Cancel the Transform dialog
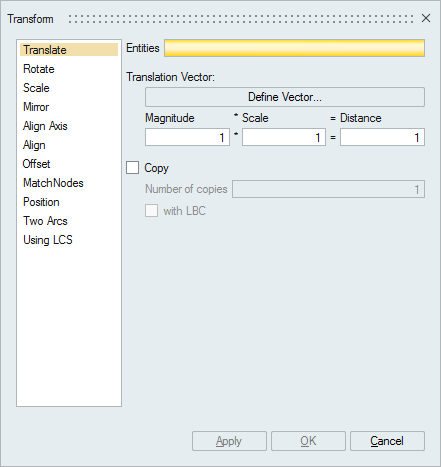This screenshot has width=441, height=467. coord(387,441)
